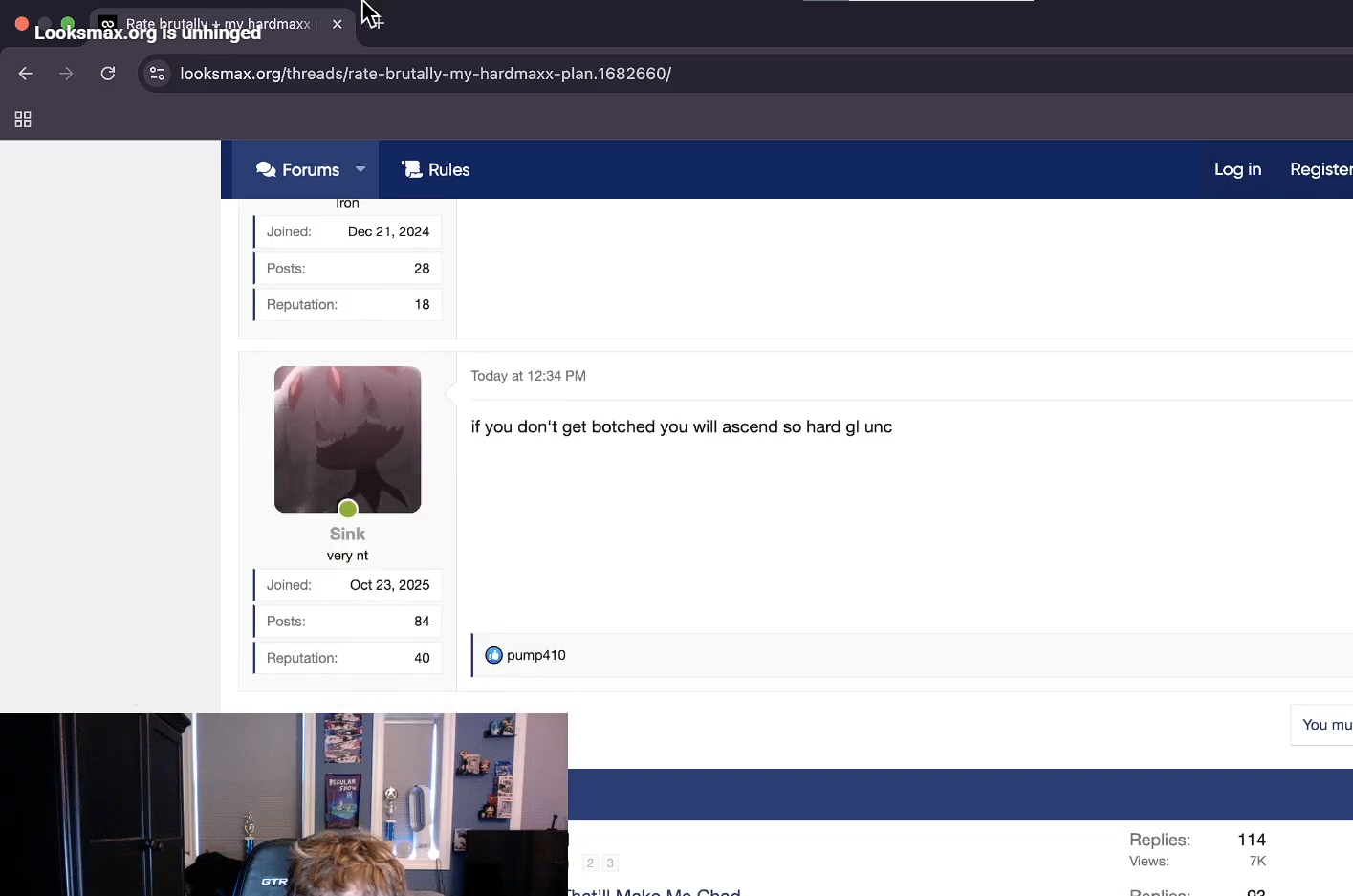The image size is (1353, 896).
Task: Click the pump410 reaction username
Action: point(536,655)
